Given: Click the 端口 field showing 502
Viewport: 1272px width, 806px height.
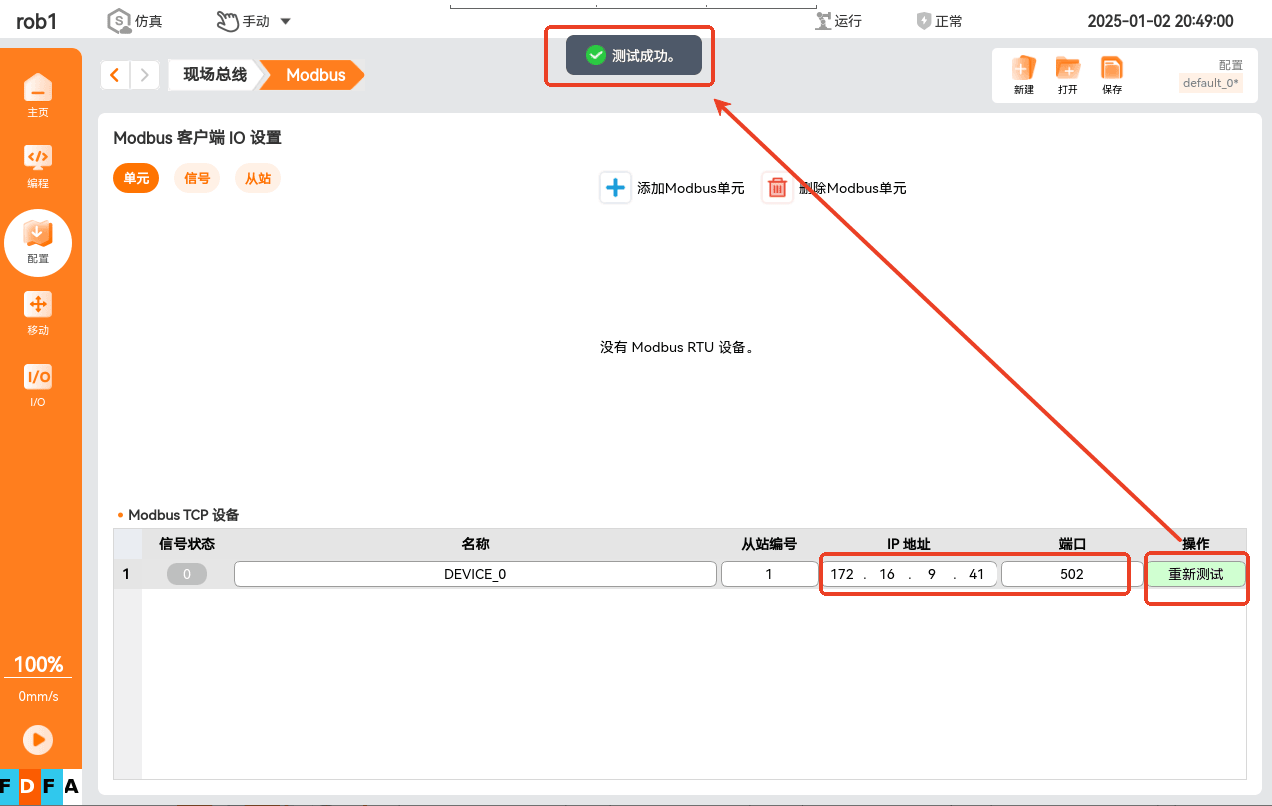Looking at the screenshot, I should coord(1072,574).
